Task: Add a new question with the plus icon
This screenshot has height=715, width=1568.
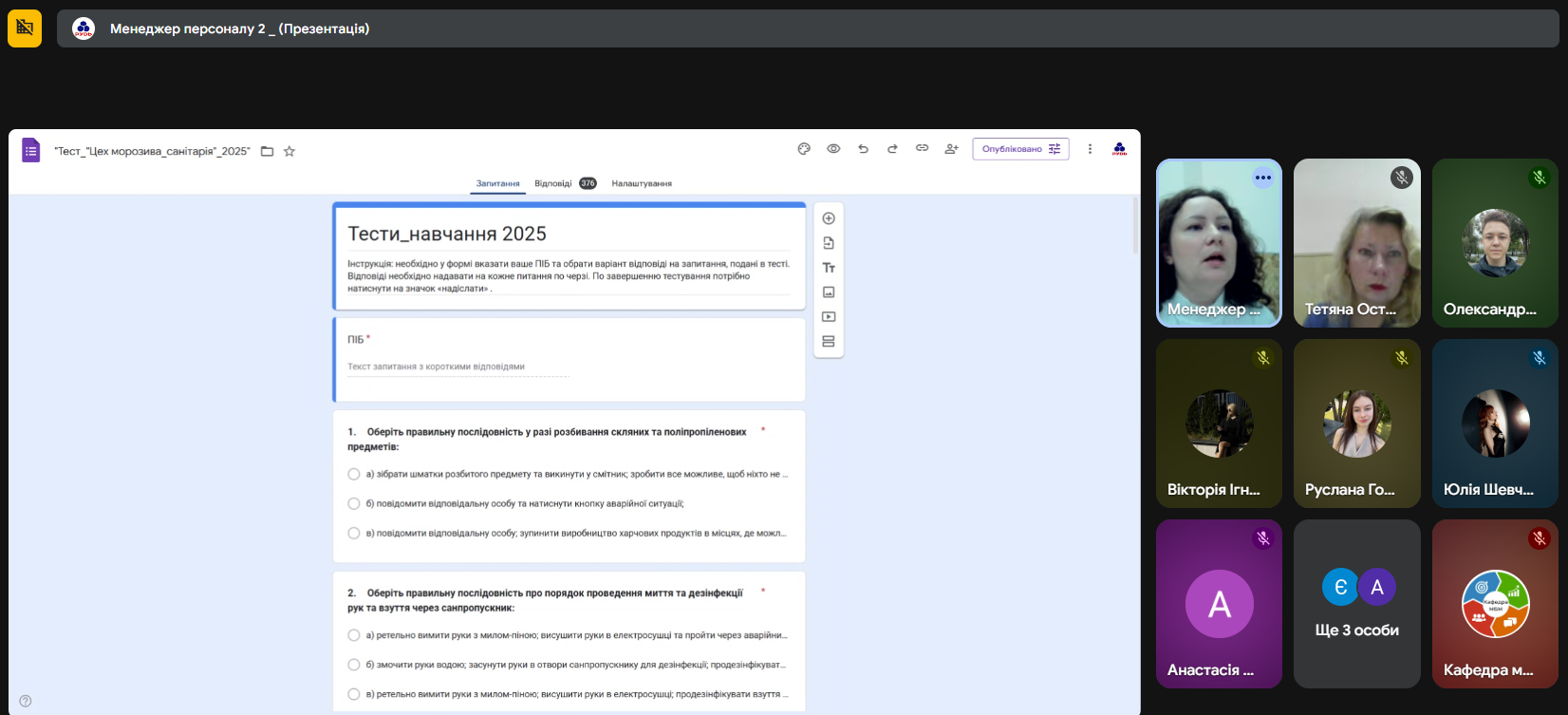Action: click(829, 218)
